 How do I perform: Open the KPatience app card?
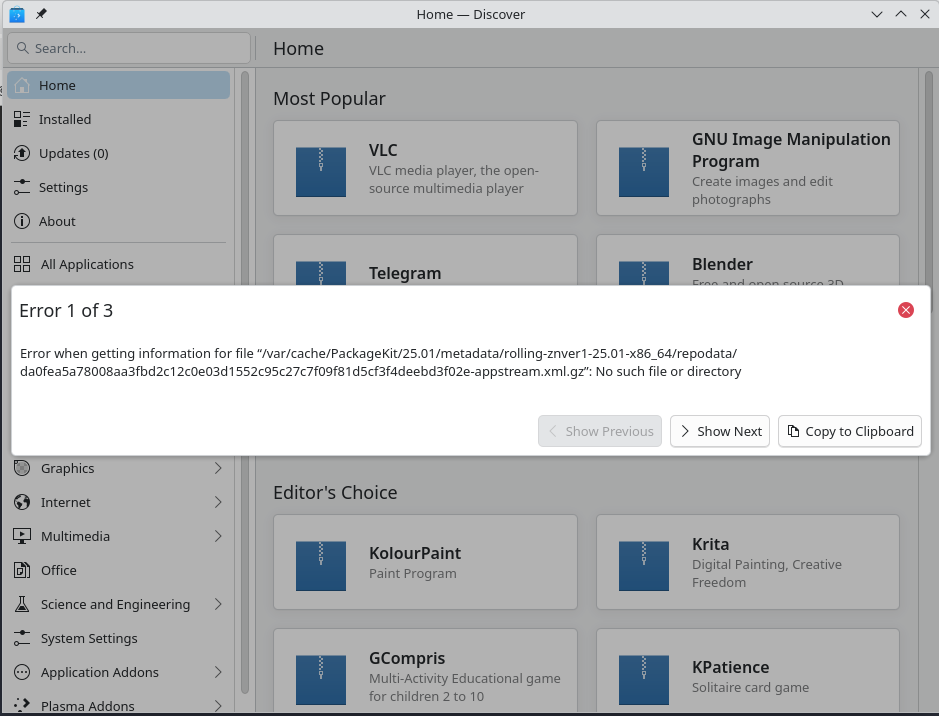748,671
